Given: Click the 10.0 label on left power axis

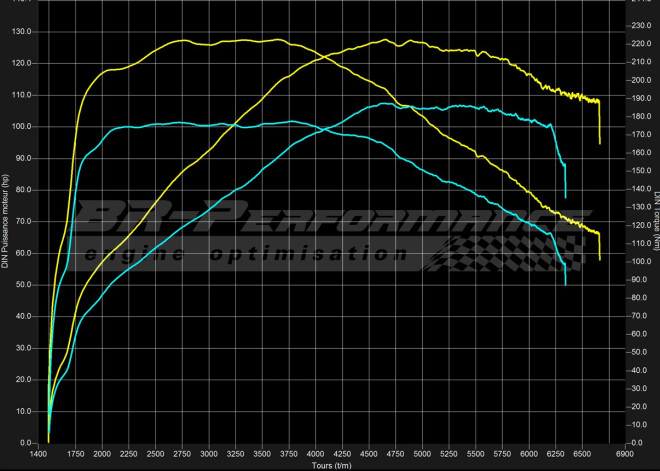Looking at the screenshot, I should point(23,411).
